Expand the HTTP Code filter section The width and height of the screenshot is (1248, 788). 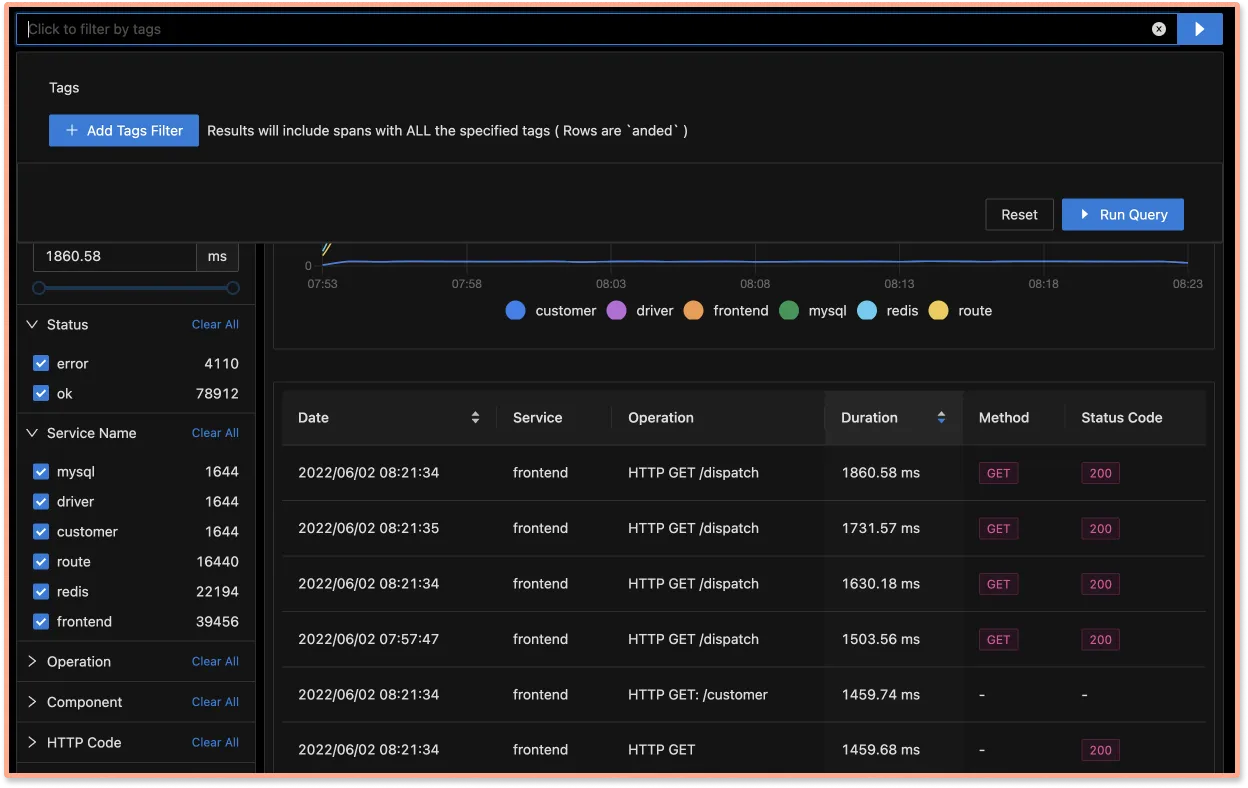tap(32, 742)
